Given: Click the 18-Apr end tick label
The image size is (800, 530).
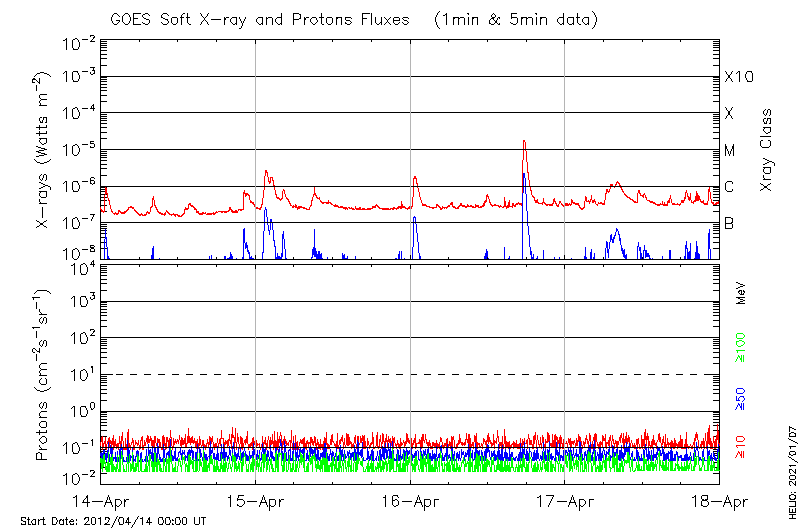Looking at the screenshot, I should (719, 502).
